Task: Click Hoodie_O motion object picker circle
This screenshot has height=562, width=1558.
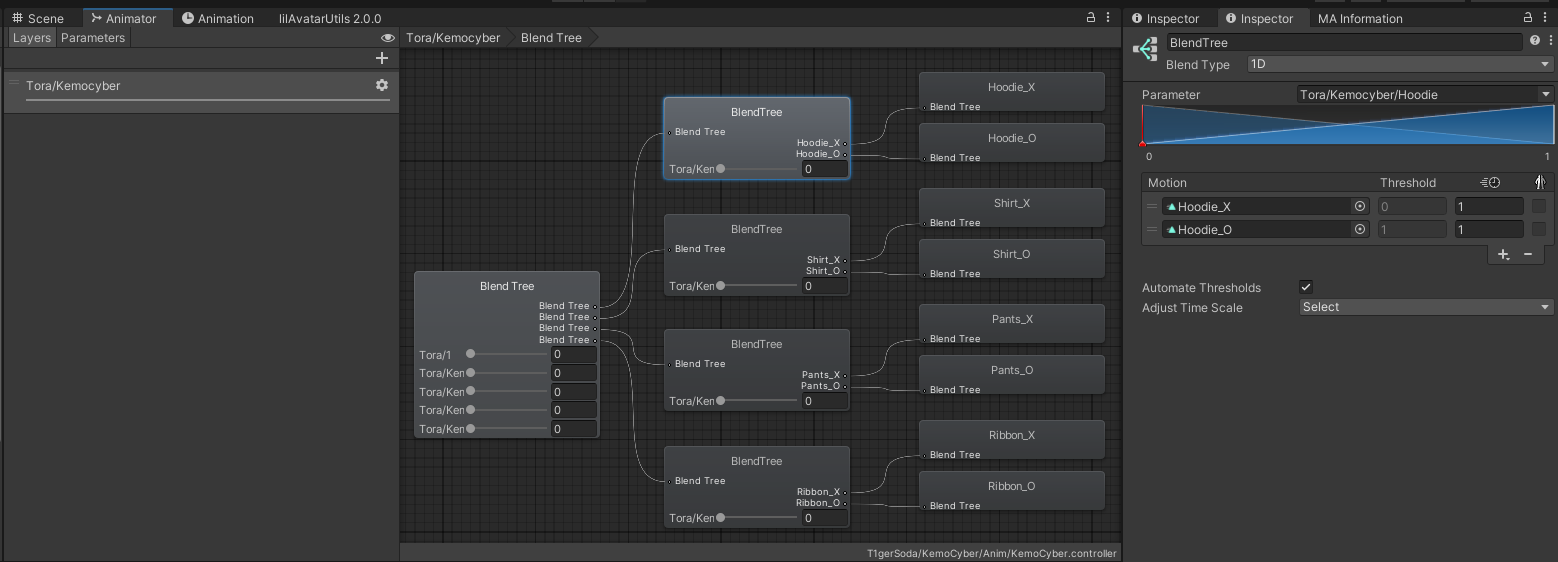Action: pyautogui.click(x=1360, y=230)
